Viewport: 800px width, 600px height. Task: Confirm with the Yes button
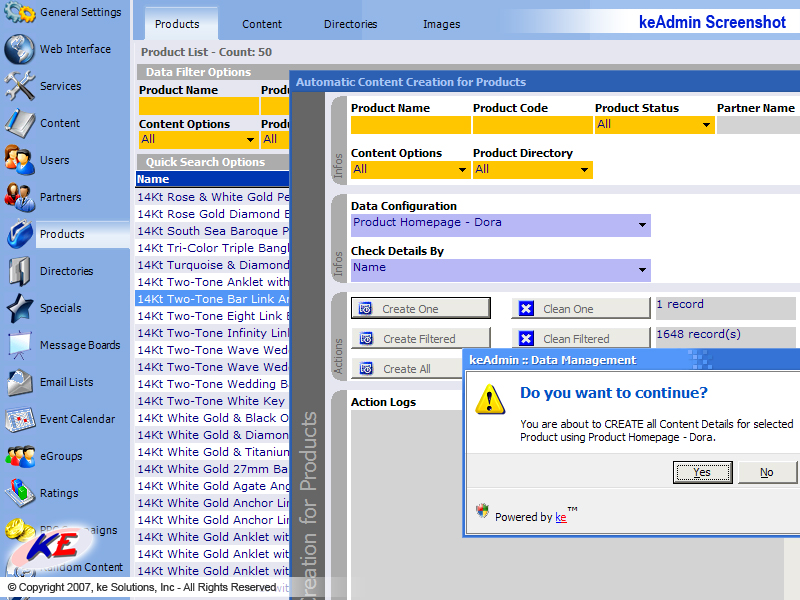point(703,472)
